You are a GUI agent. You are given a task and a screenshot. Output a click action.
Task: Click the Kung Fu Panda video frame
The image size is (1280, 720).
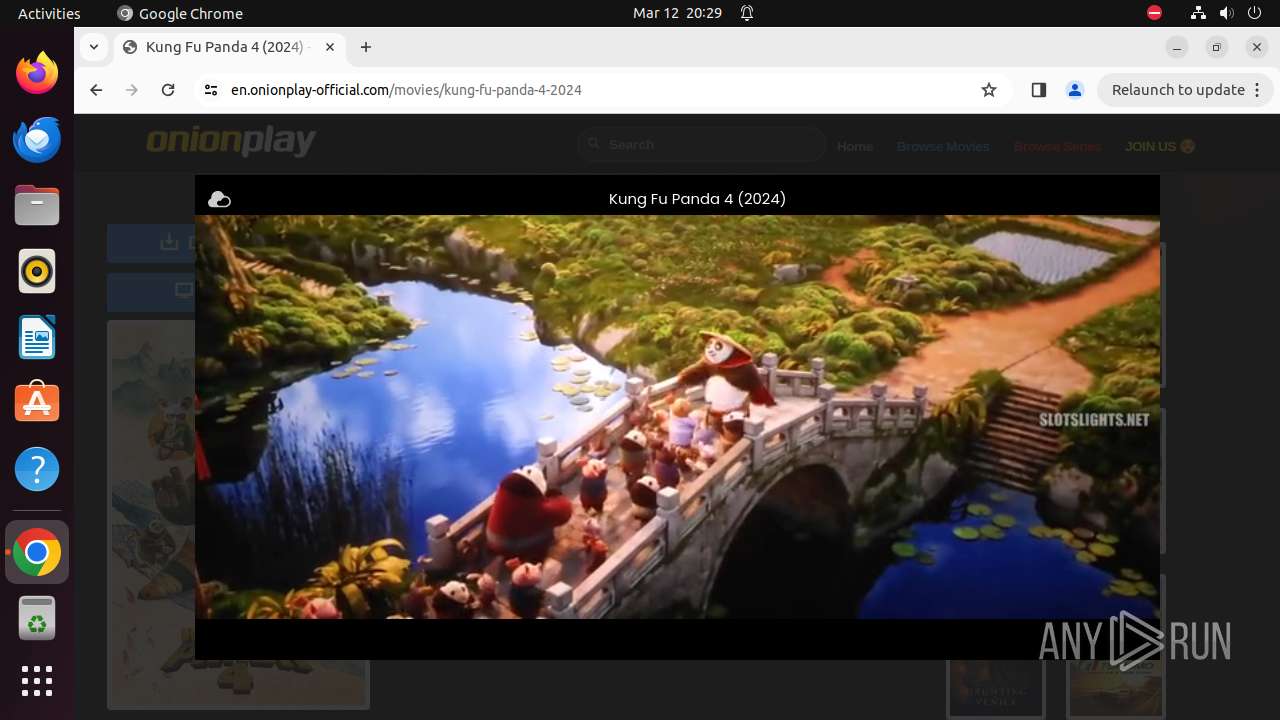(x=677, y=417)
